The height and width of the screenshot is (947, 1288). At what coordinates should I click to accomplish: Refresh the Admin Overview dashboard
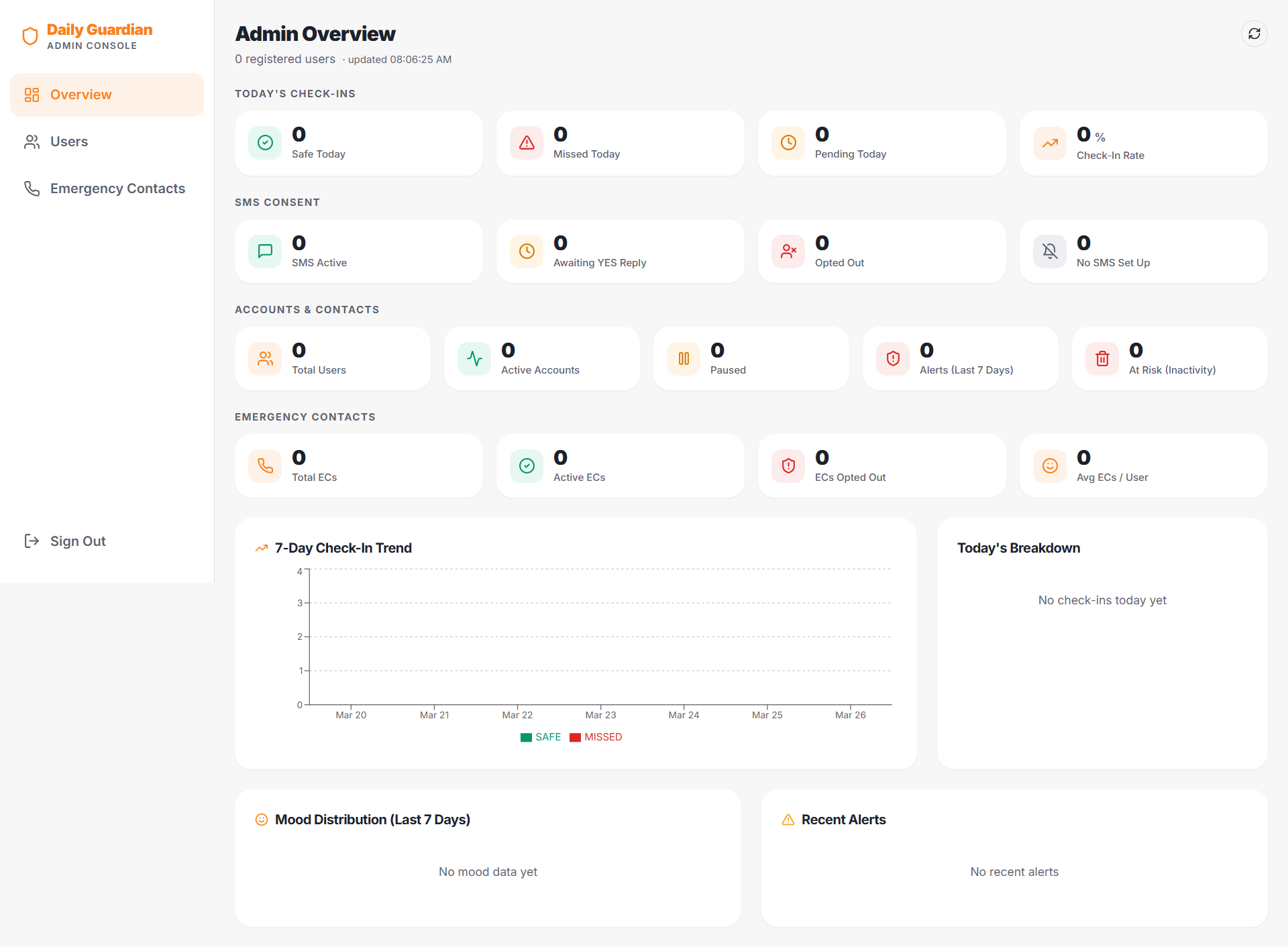(1255, 34)
